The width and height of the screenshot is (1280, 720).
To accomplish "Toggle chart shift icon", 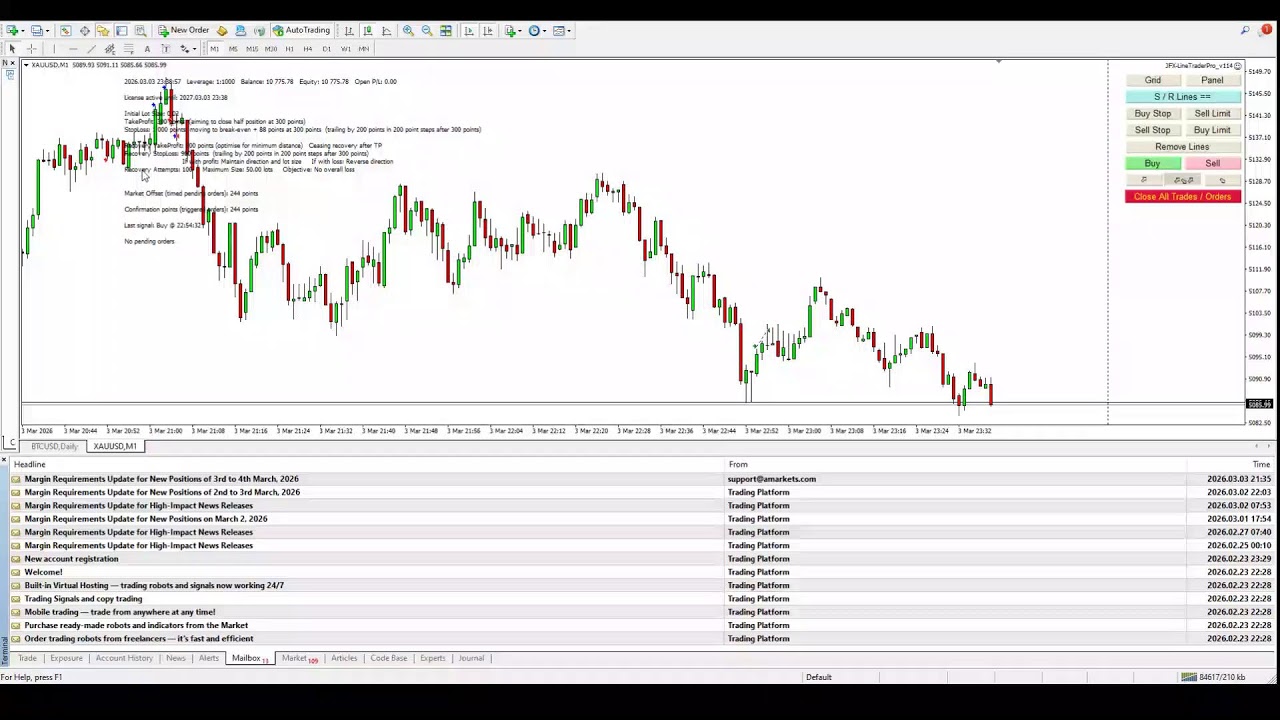I will [x=487, y=30].
